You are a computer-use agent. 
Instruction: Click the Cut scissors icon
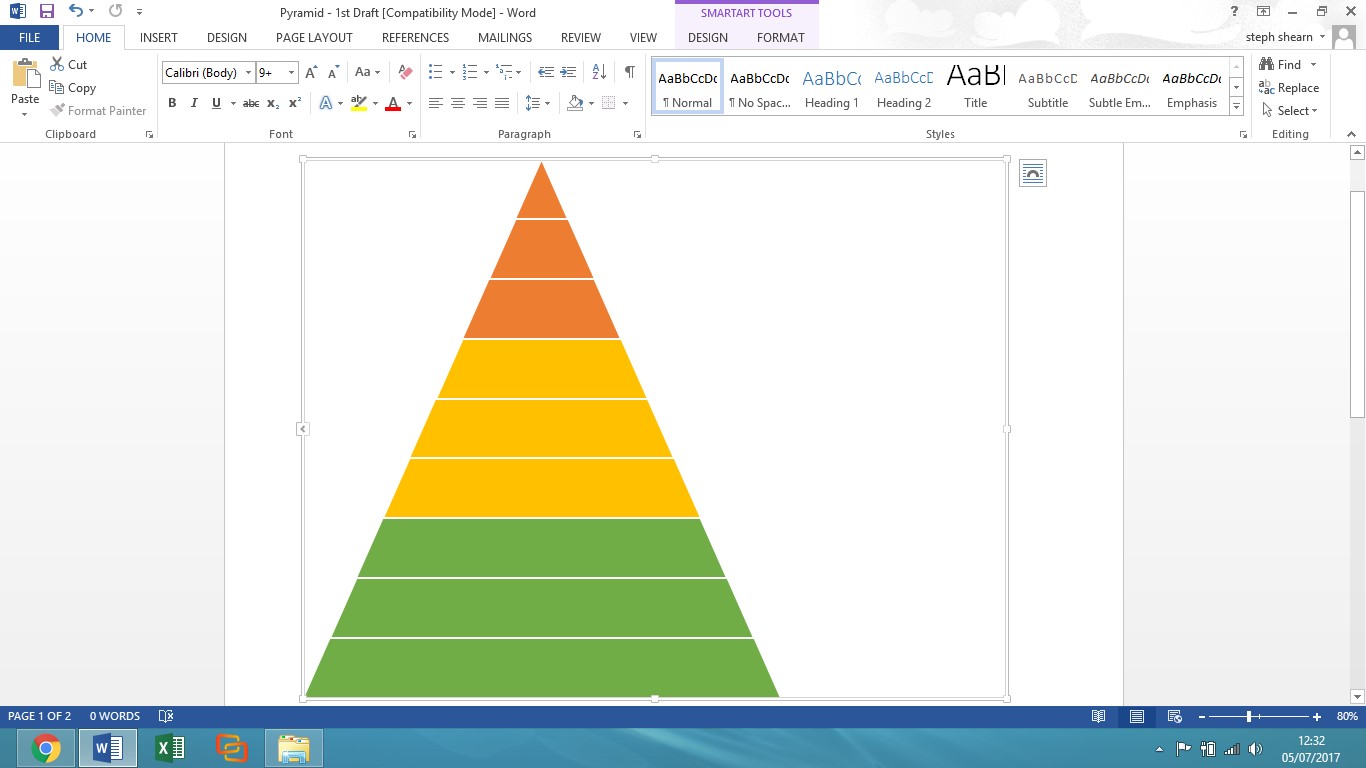coord(57,64)
